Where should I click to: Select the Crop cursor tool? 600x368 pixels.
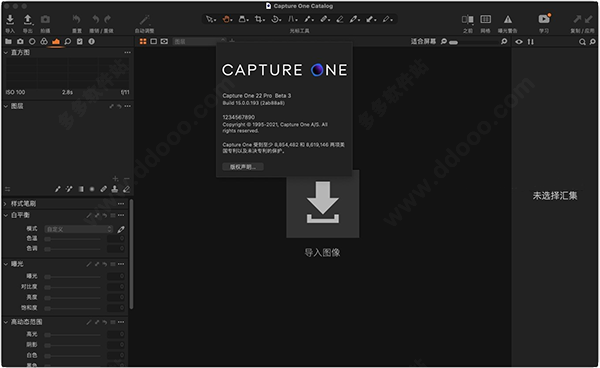[x=259, y=19]
